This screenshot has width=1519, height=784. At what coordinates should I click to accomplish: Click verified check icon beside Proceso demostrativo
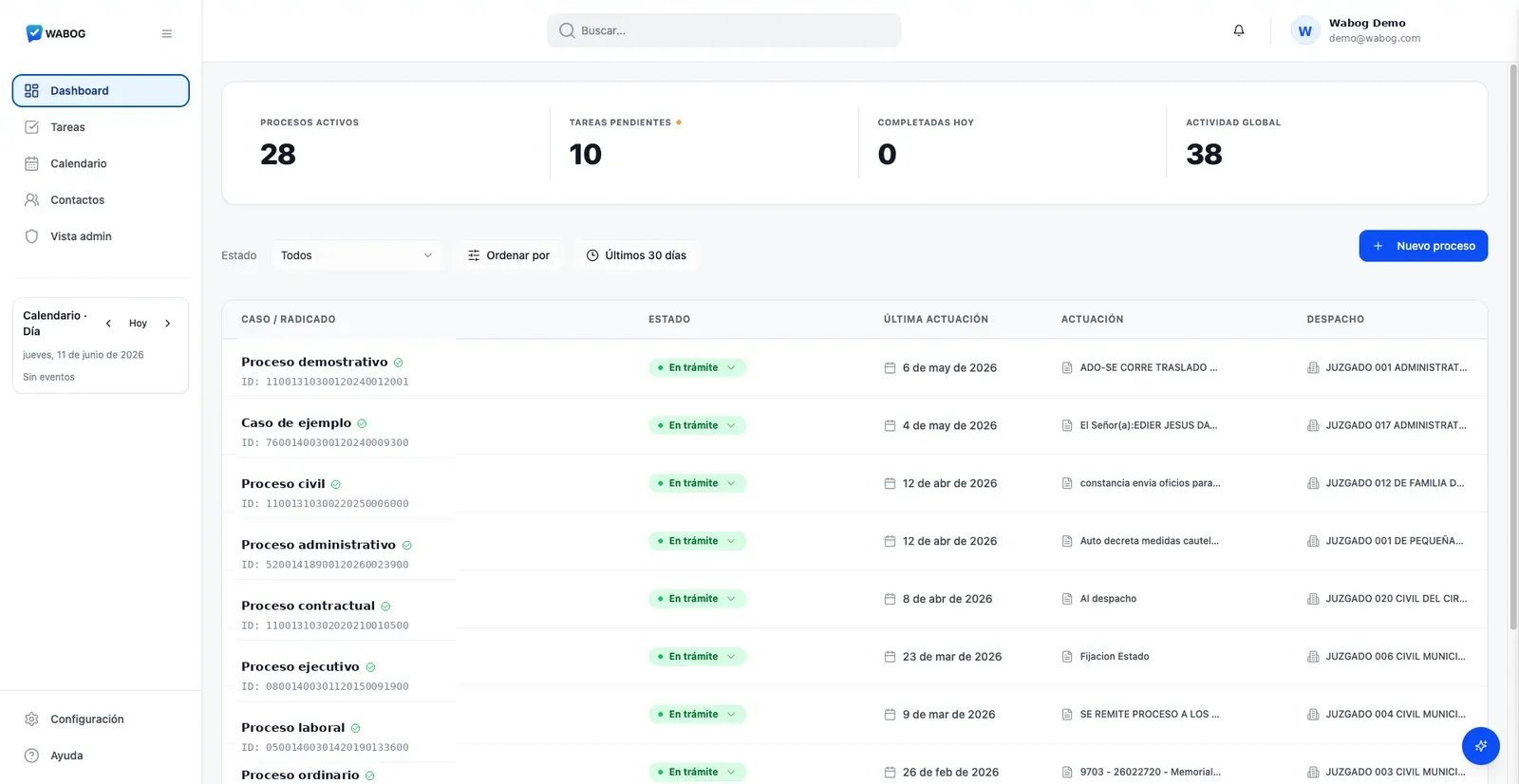pyautogui.click(x=399, y=363)
